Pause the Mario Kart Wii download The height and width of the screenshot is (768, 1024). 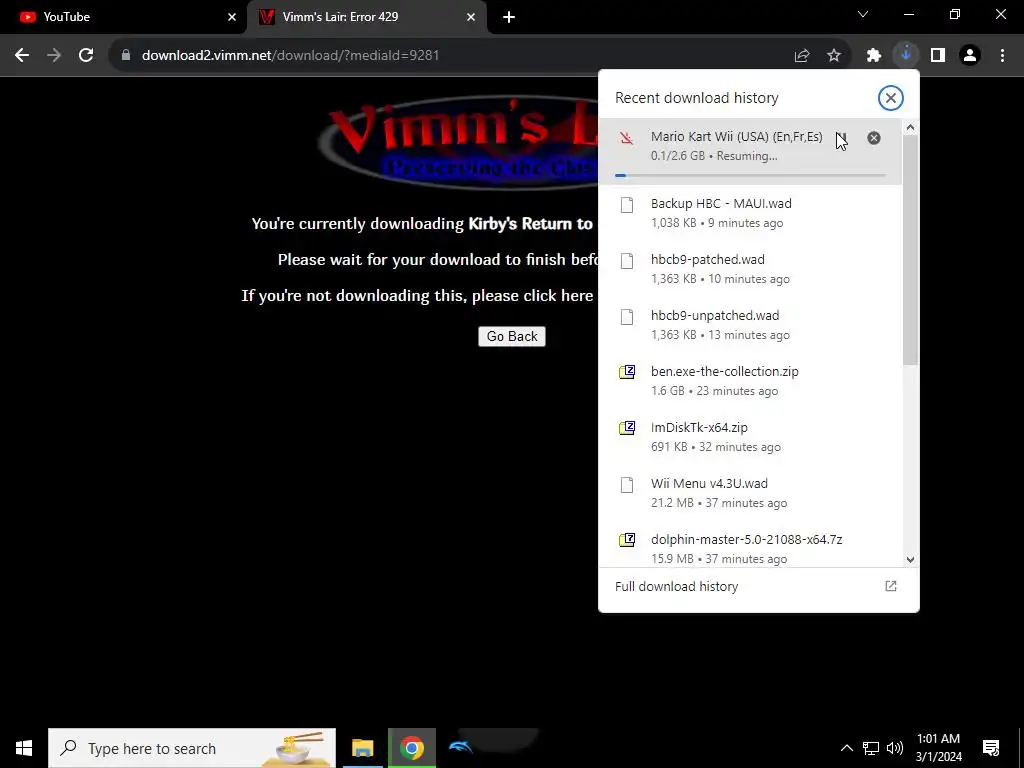tap(841, 138)
